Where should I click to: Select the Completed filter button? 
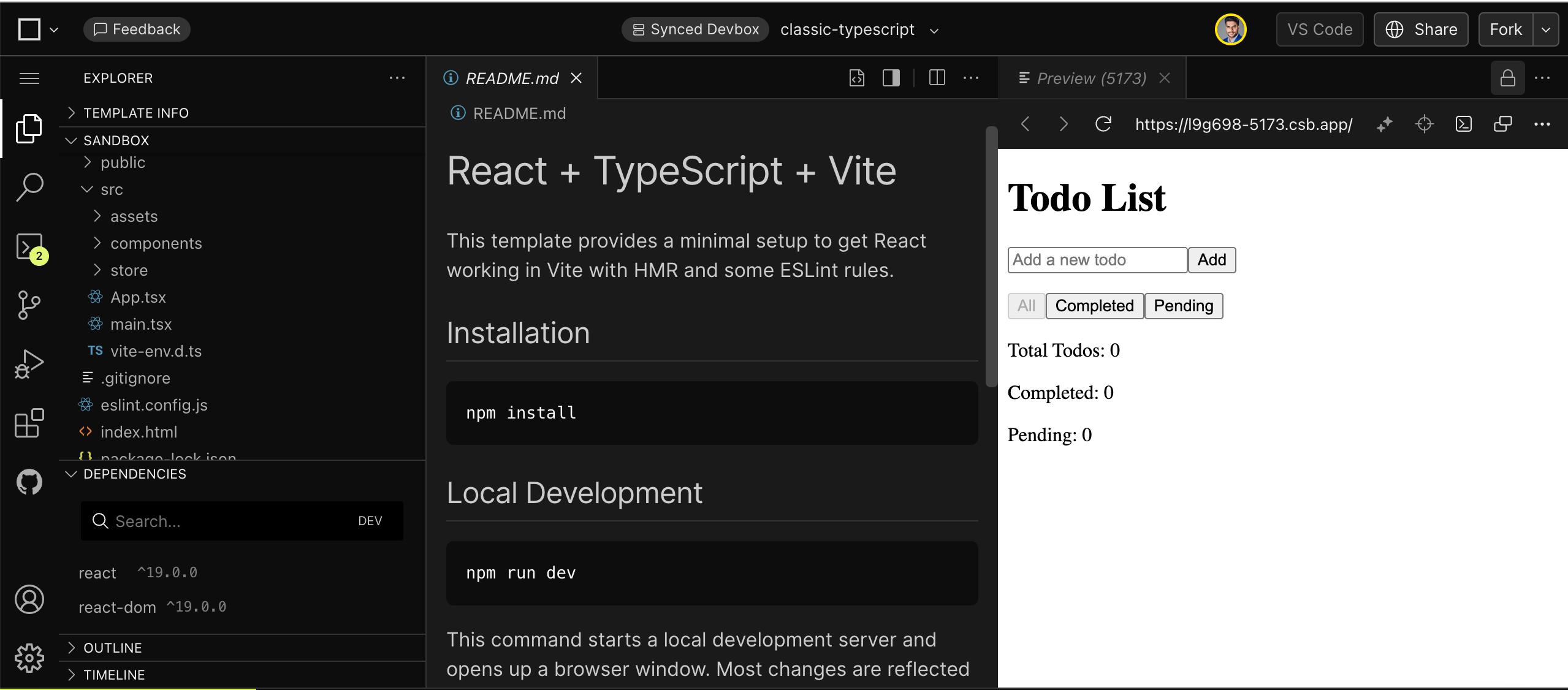[x=1094, y=306]
